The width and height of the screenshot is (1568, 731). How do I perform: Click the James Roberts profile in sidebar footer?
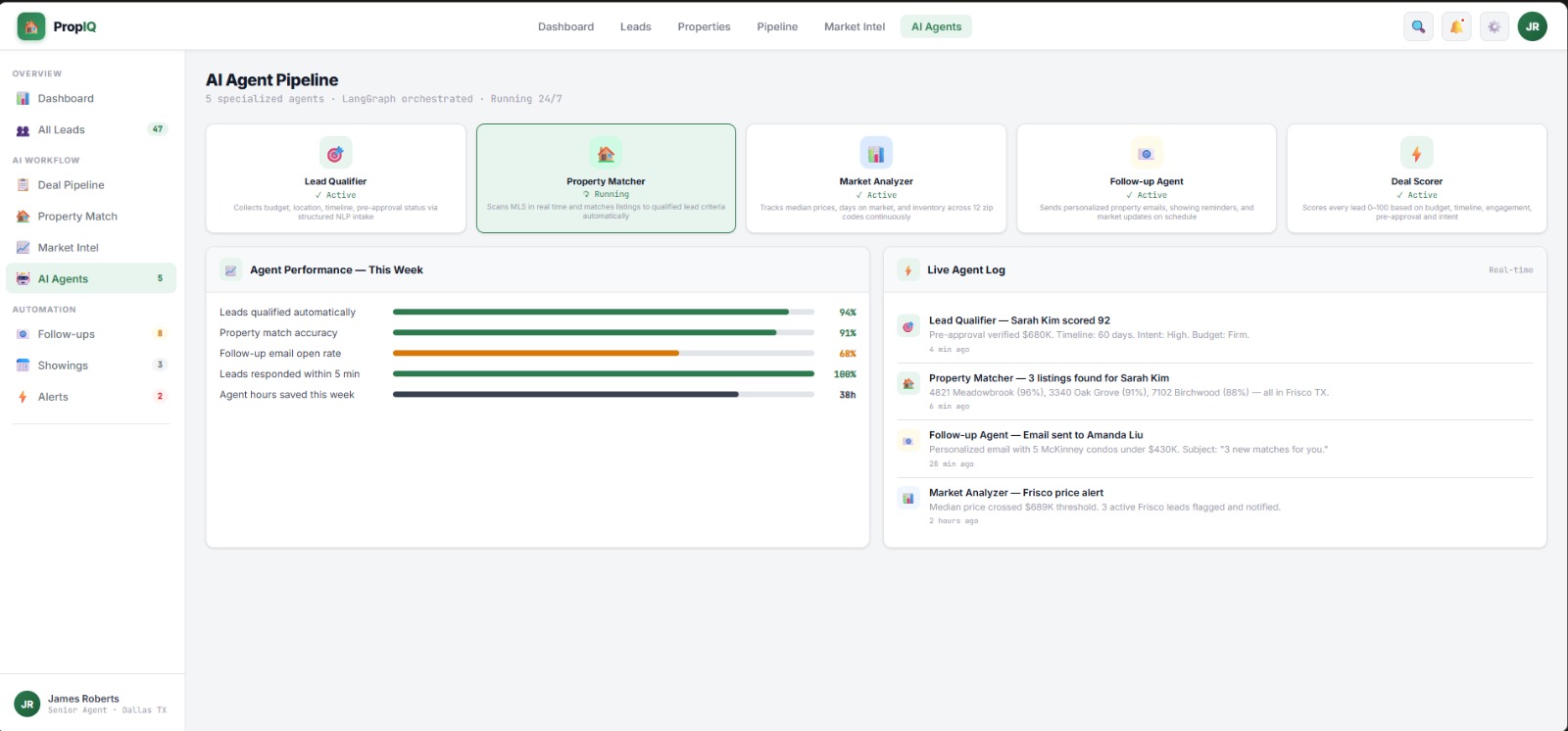(91, 704)
